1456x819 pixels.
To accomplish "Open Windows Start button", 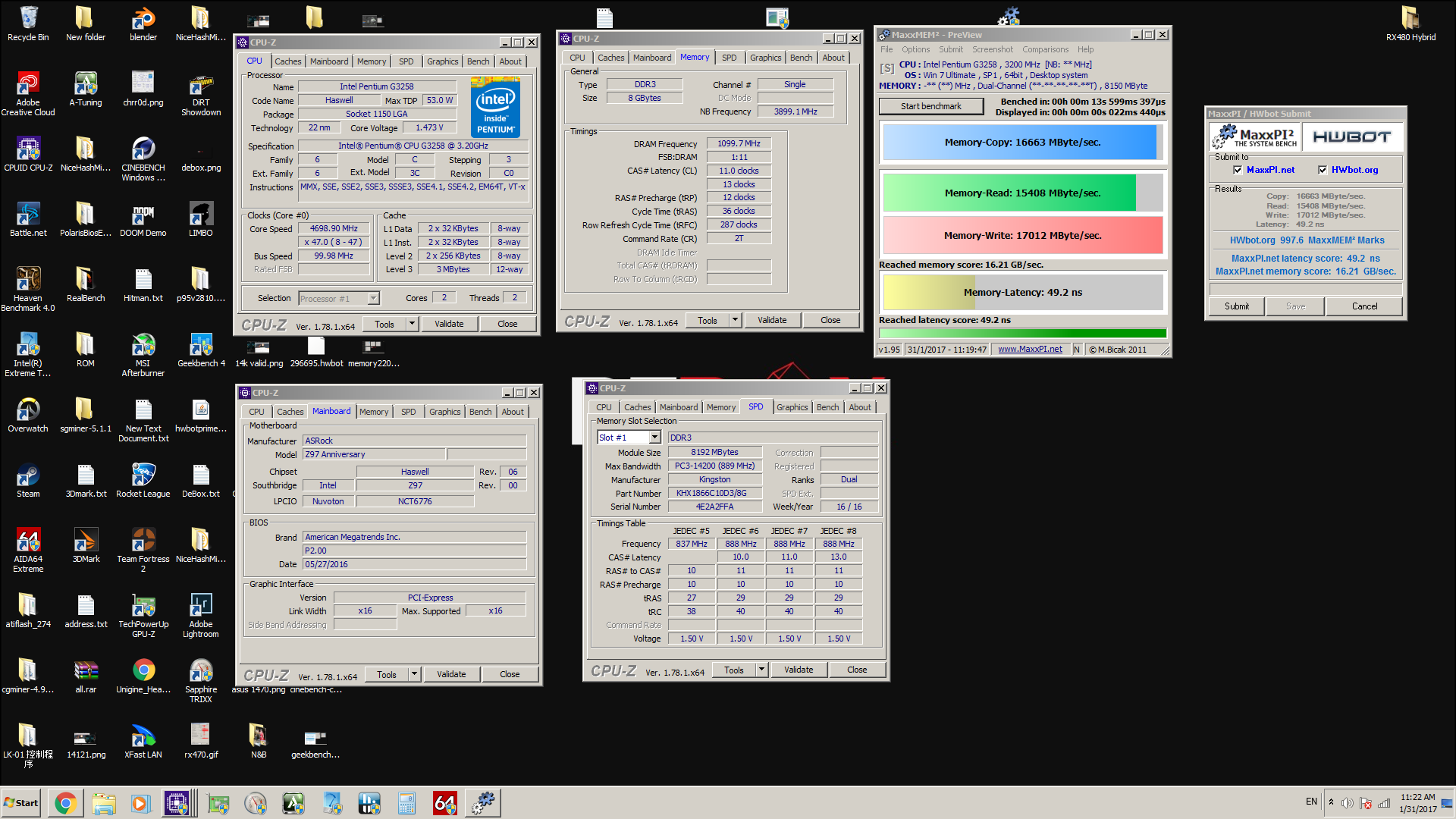I will point(21,803).
